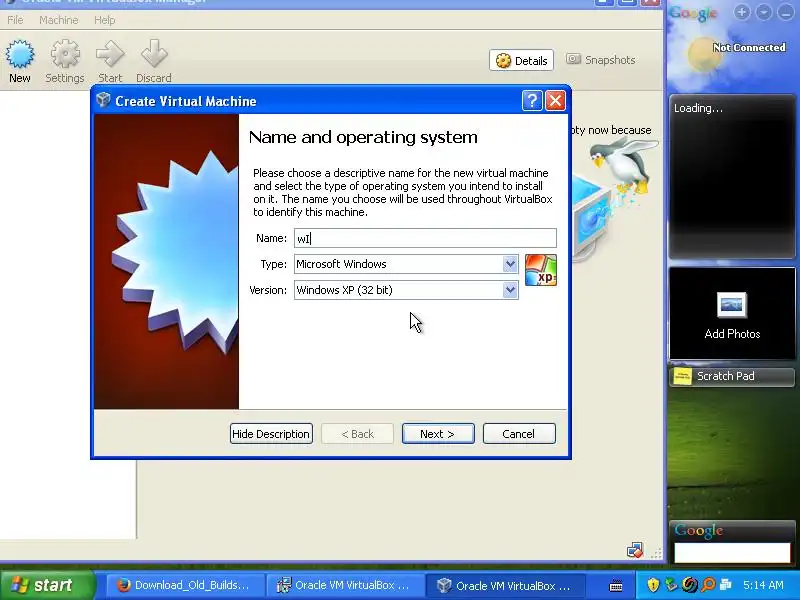Click the New machine toolbar icon
Screen dimensions: 800x600
20,61
